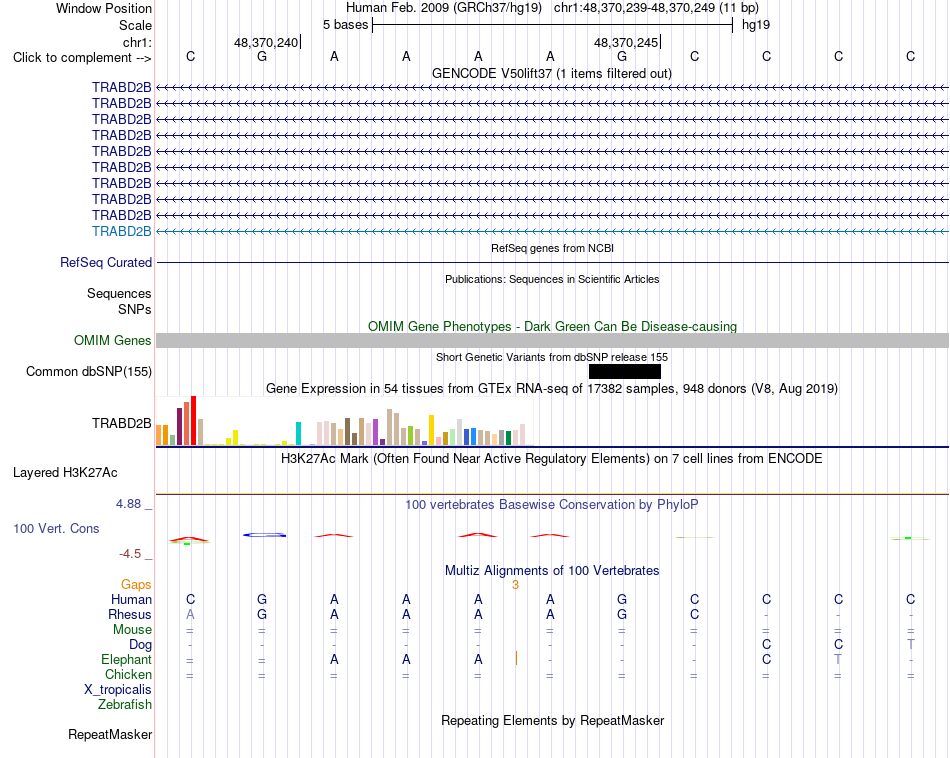
Task: Open '100 vertebrates Basewise Conservation by PhyloP' title
Action: point(552,505)
